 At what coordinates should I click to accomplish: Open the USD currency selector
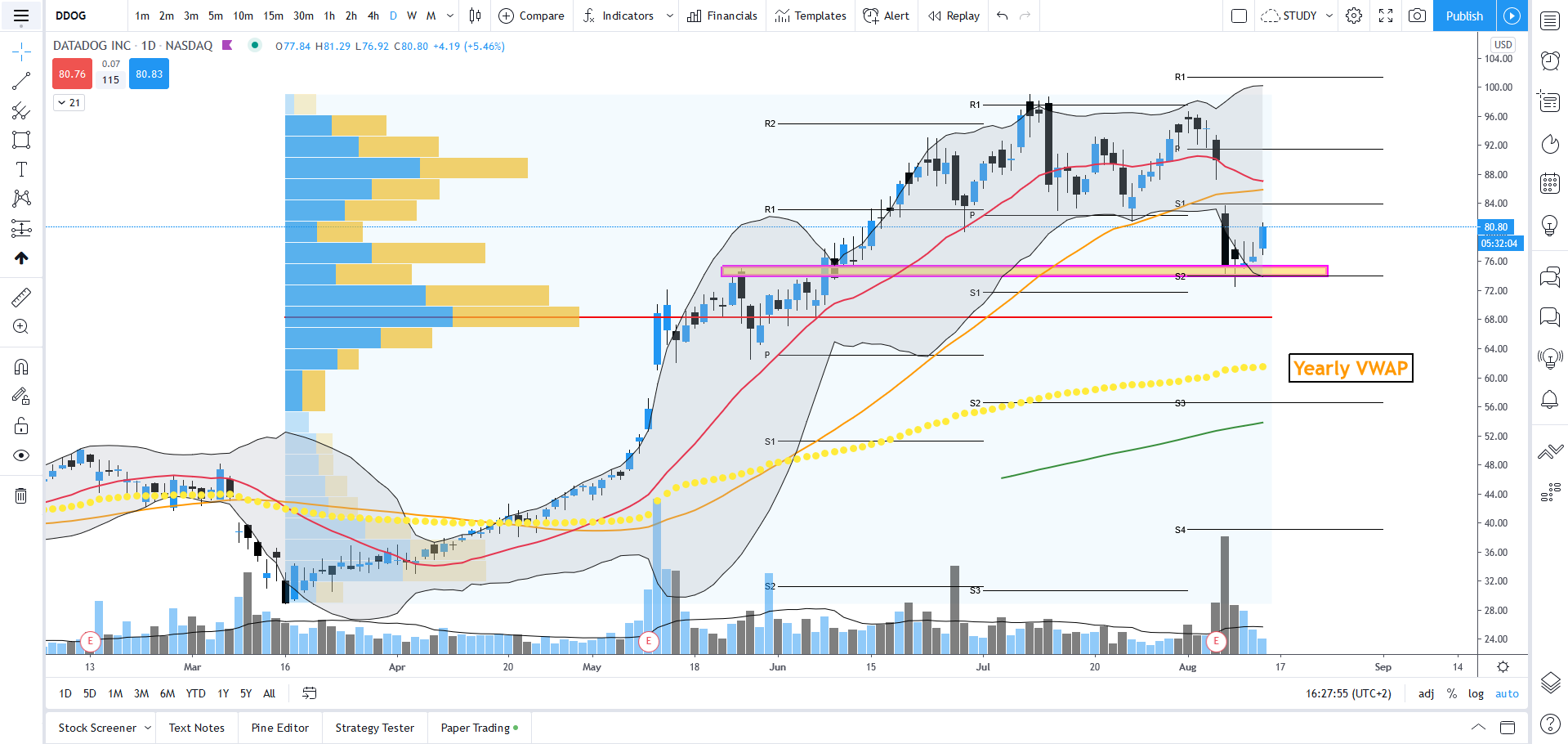pos(1503,45)
